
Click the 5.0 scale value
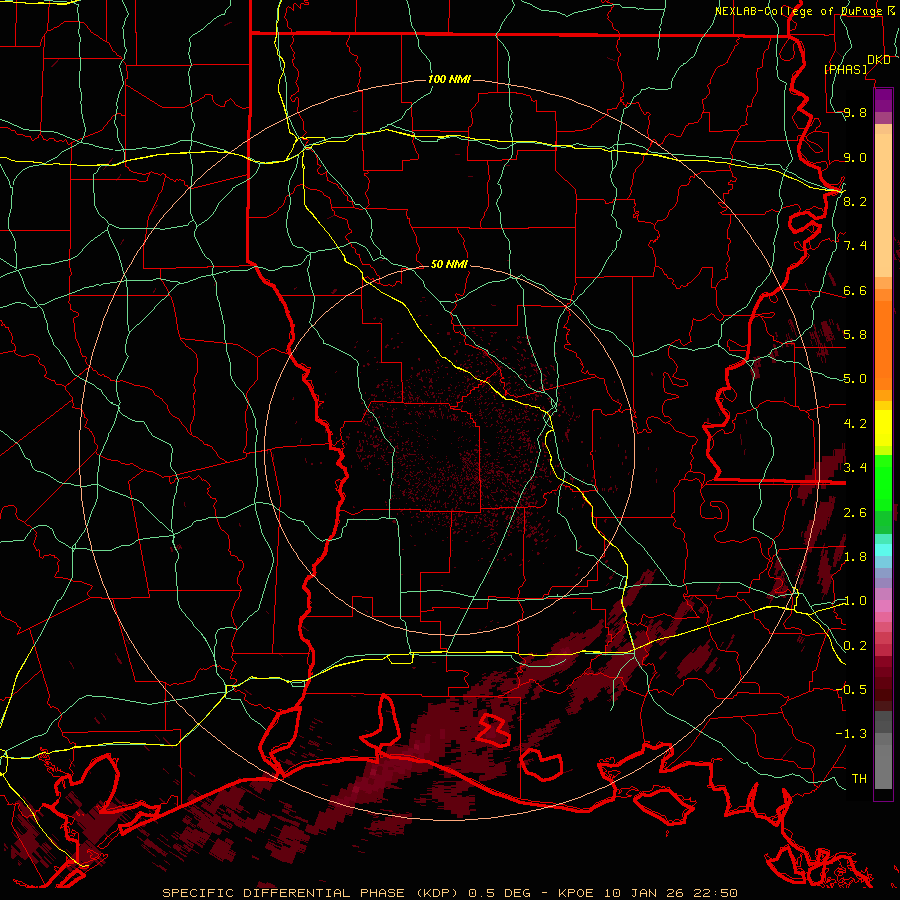(x=855, y=379)
